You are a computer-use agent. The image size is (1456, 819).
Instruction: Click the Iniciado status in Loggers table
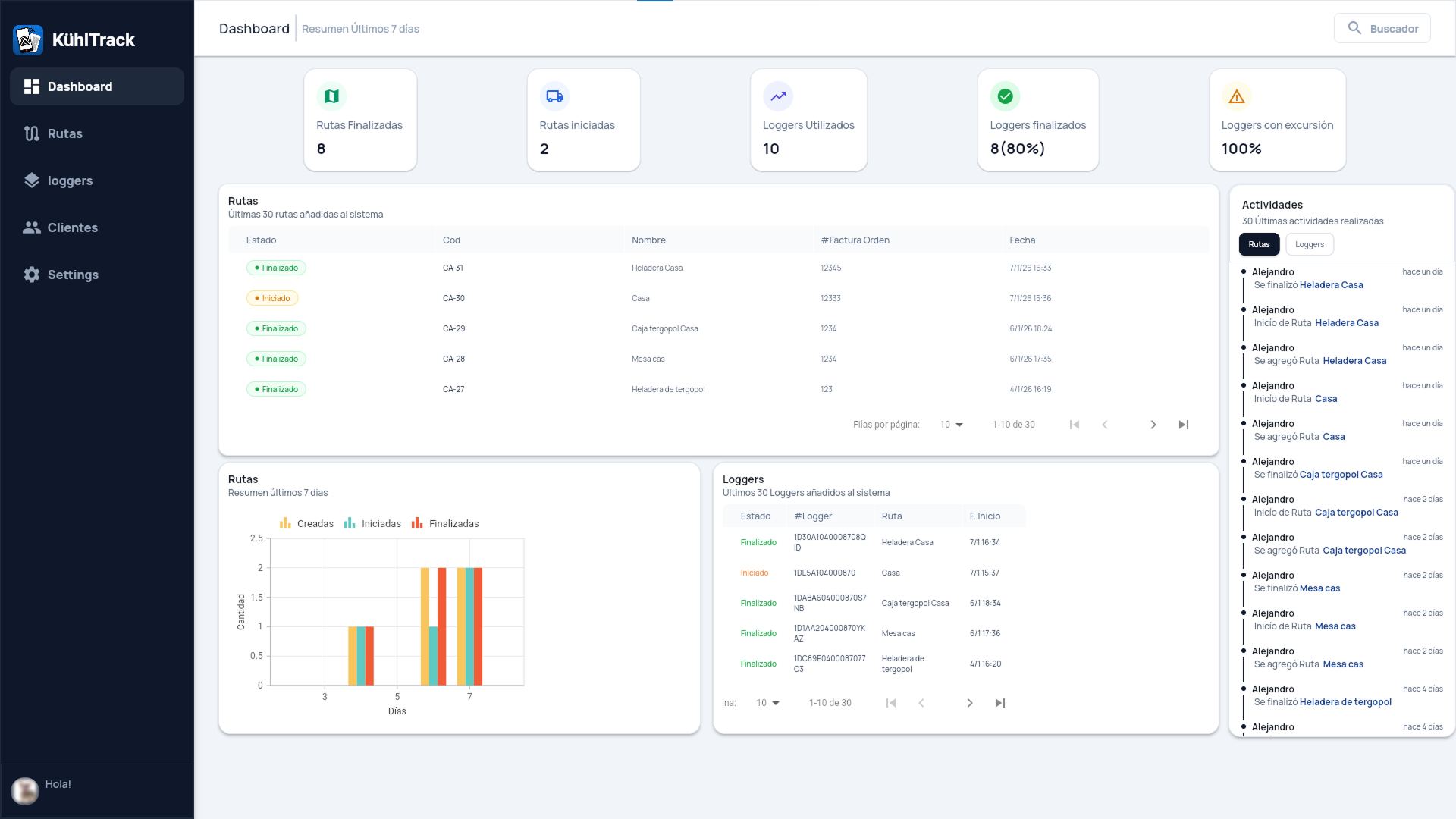coord(755,573)
